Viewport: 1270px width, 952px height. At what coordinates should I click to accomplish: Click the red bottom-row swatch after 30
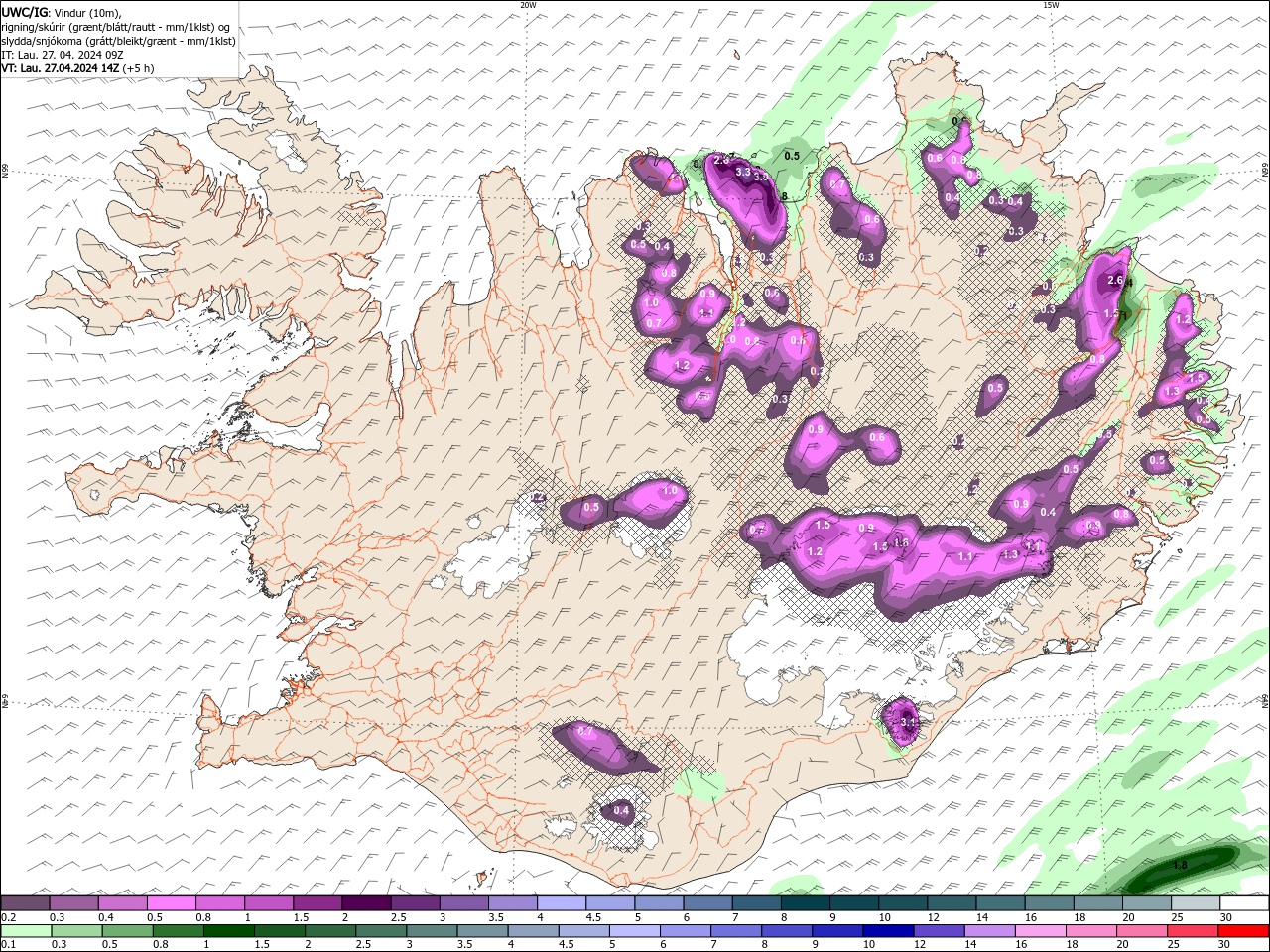1244,931
